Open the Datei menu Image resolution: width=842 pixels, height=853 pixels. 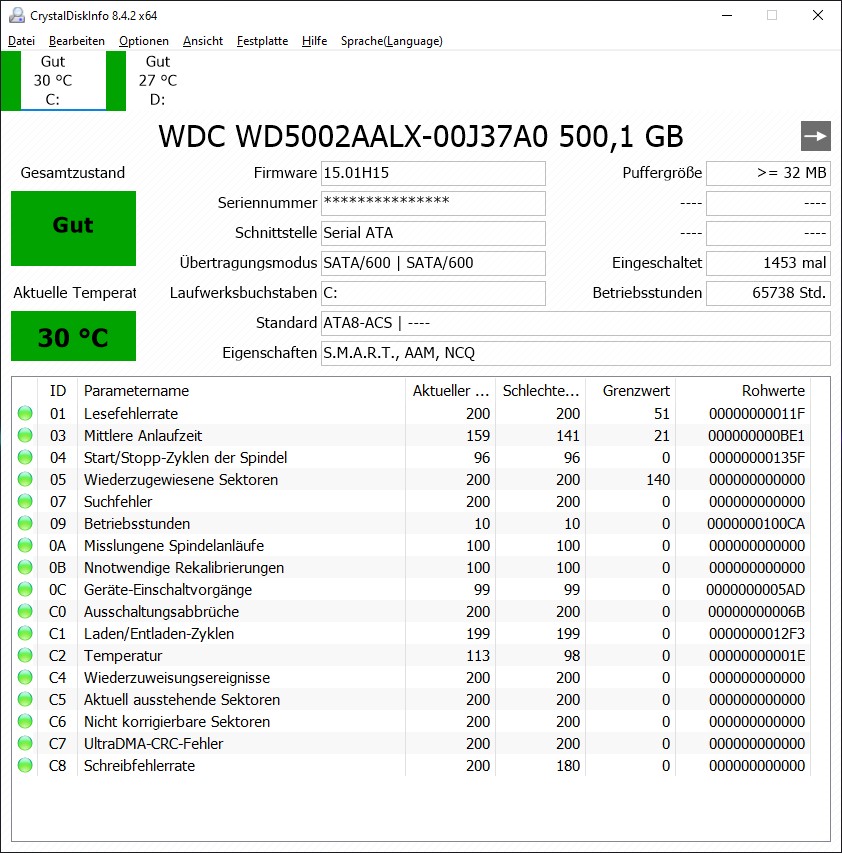click(x=22, y=41)
